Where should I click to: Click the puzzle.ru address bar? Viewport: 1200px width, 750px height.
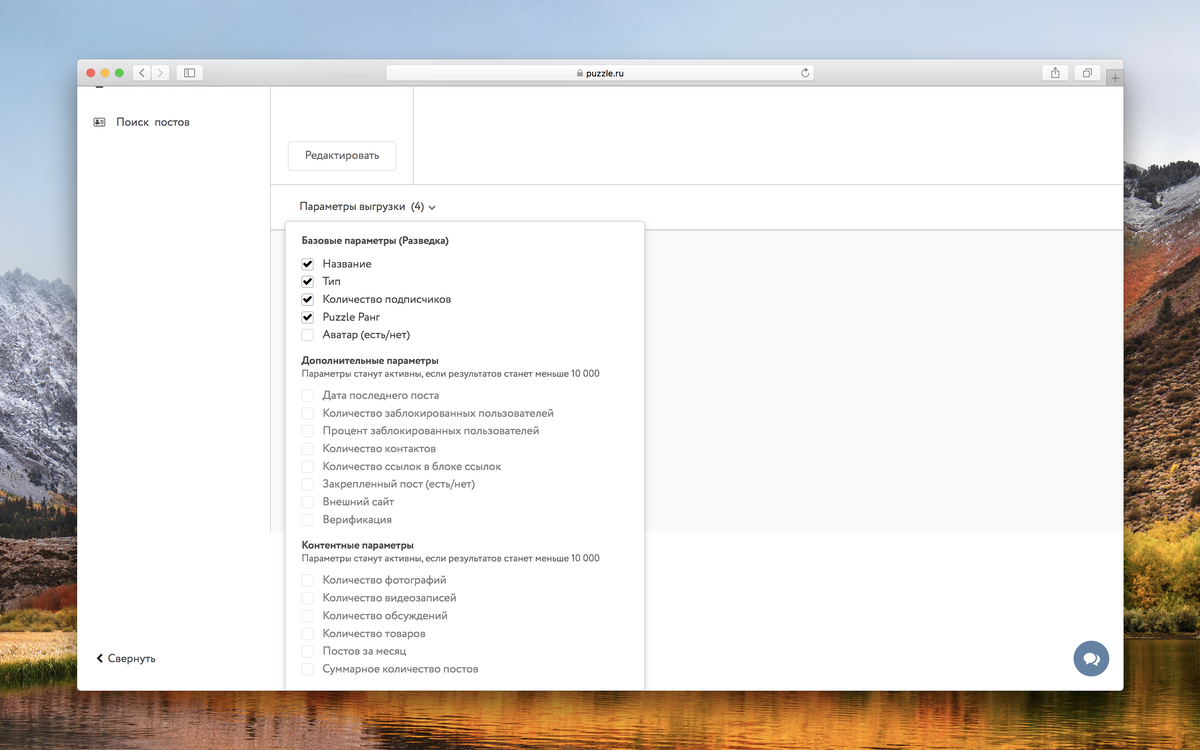pos(600,73)
